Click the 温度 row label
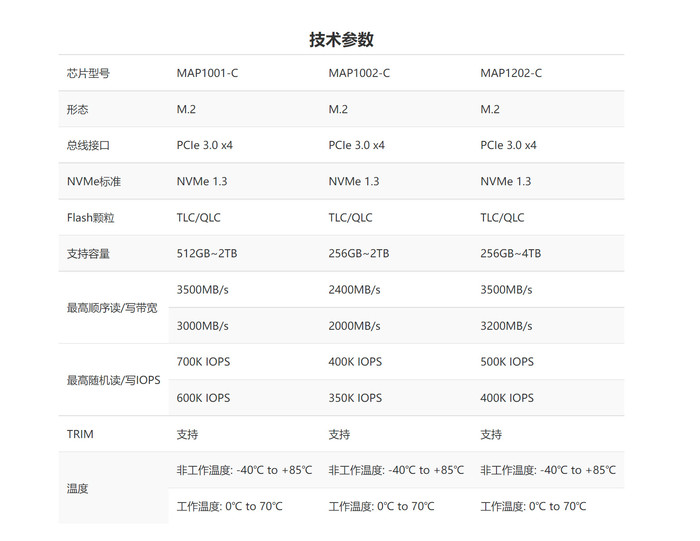This screenshot has height=541, width=700. (78, 488)
